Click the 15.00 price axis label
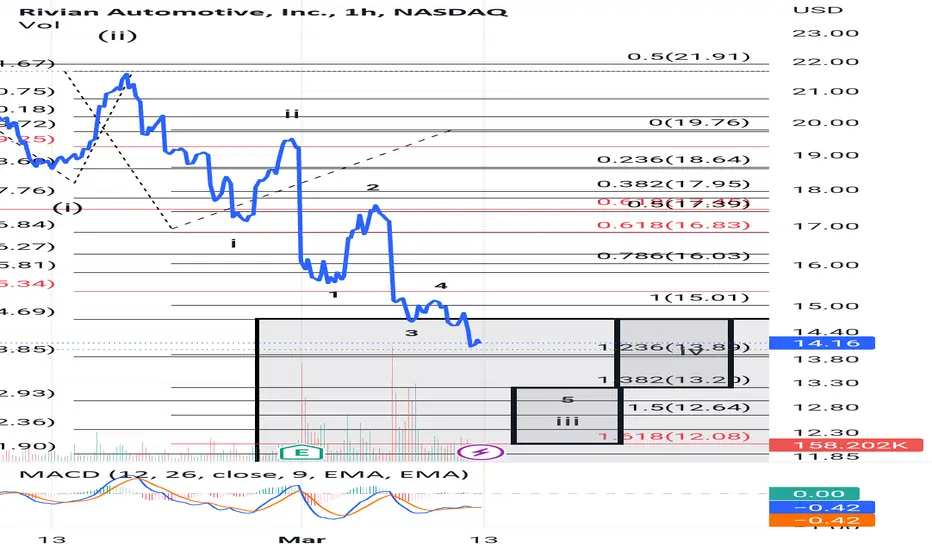 pos(826,306)
